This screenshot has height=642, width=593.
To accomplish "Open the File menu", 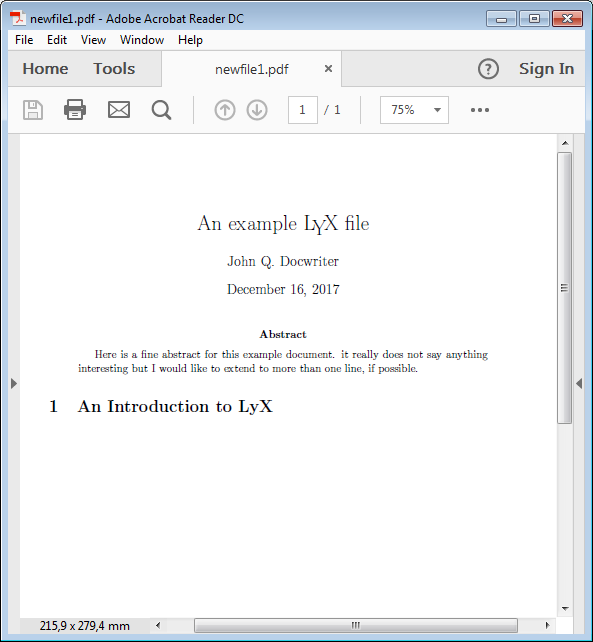I will click(x=24, y=40).
